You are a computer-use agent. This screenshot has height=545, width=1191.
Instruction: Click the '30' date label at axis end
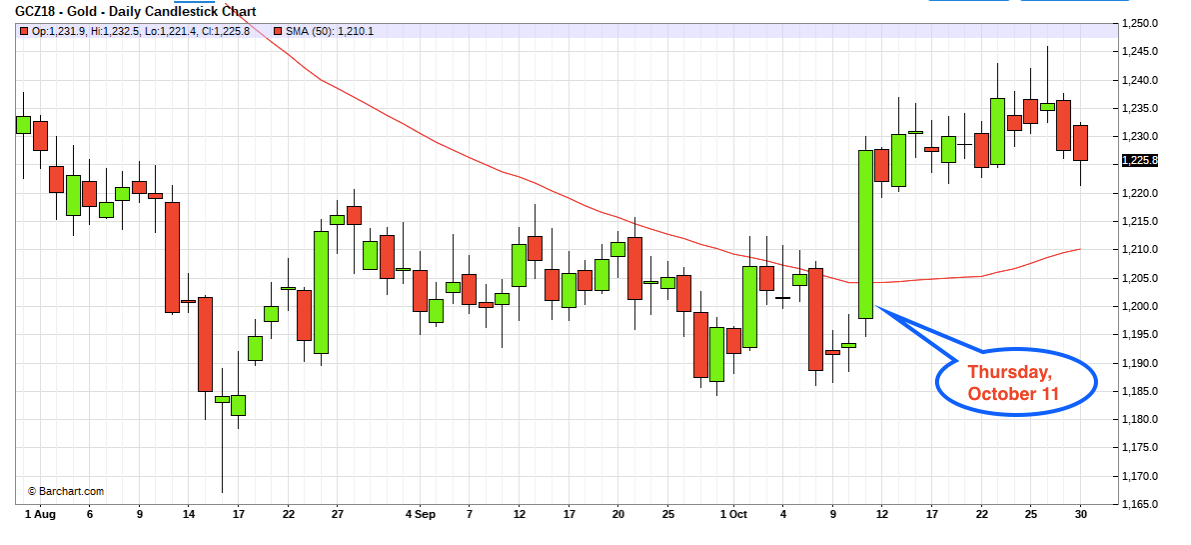(x=1081, y=515)
